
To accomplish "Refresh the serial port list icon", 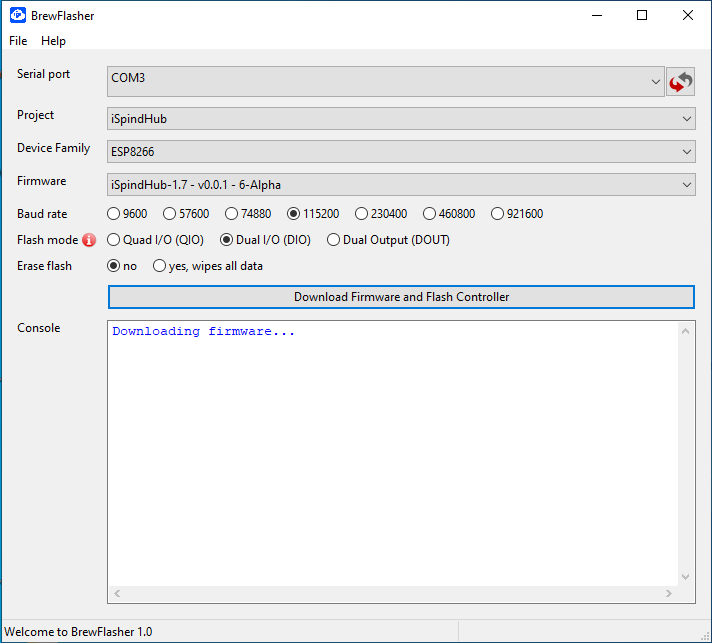I will [680, 82].
